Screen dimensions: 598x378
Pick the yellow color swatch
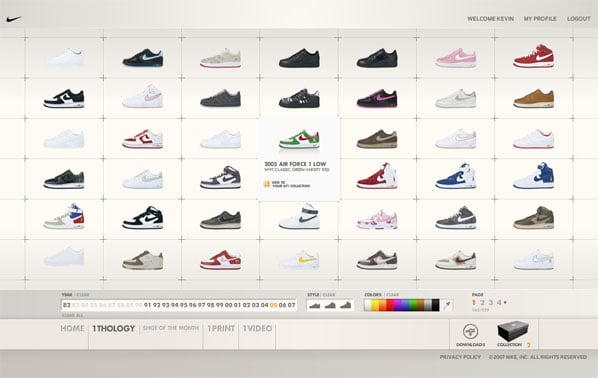point(375,305)
